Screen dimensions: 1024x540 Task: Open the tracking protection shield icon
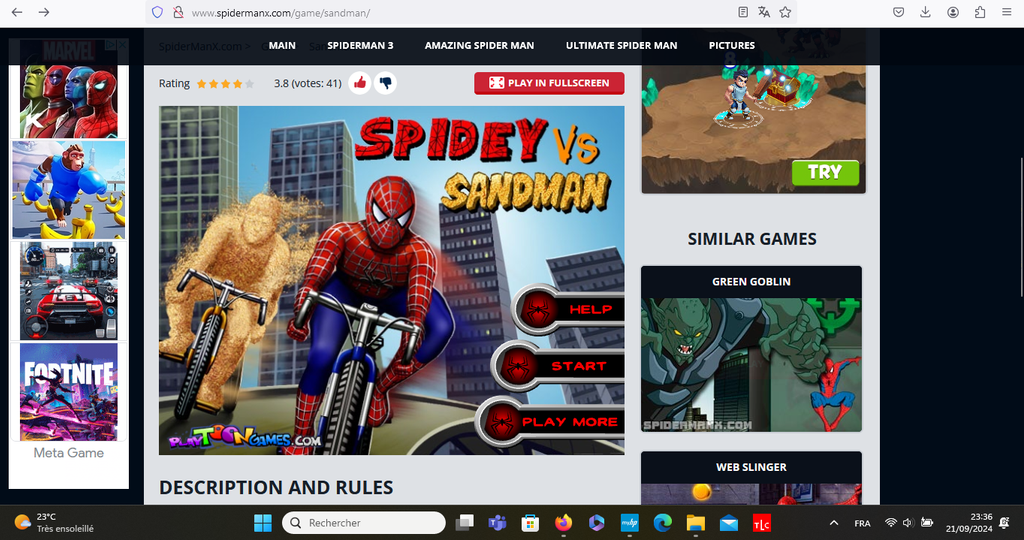[157, 12]
